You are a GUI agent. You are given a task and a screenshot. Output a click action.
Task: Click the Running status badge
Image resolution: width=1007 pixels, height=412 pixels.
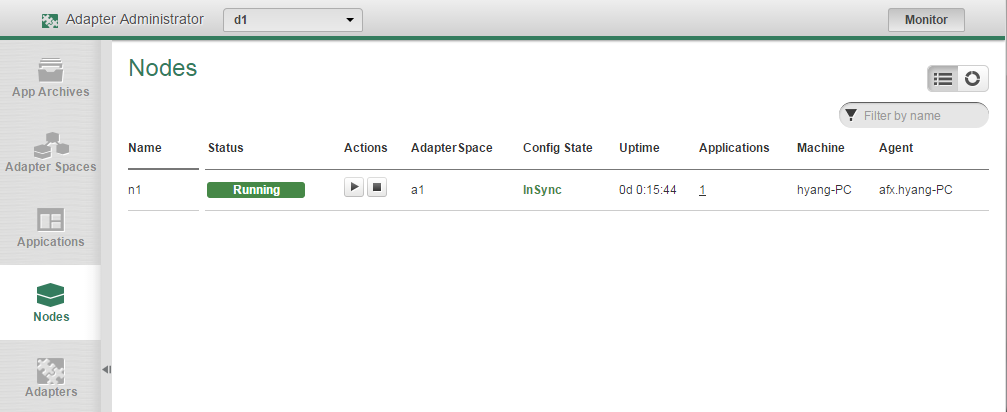256,190
